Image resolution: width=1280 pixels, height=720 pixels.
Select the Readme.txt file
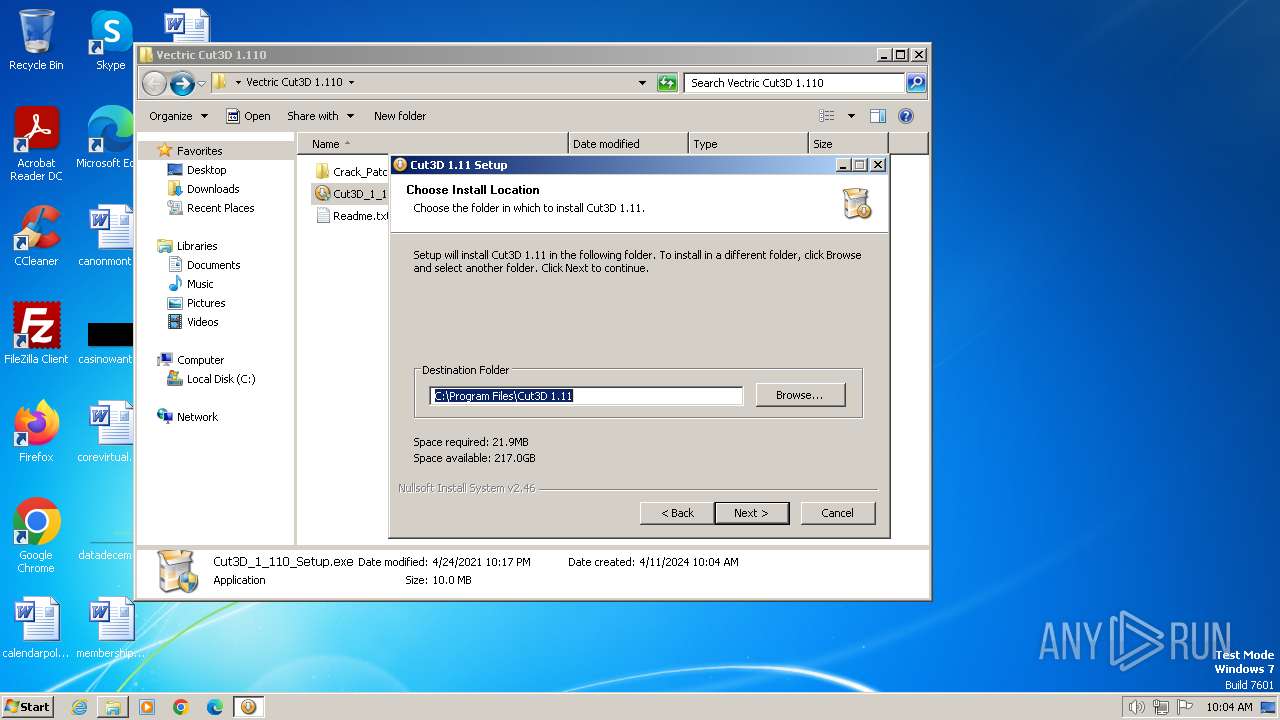[x=351, y=216]
